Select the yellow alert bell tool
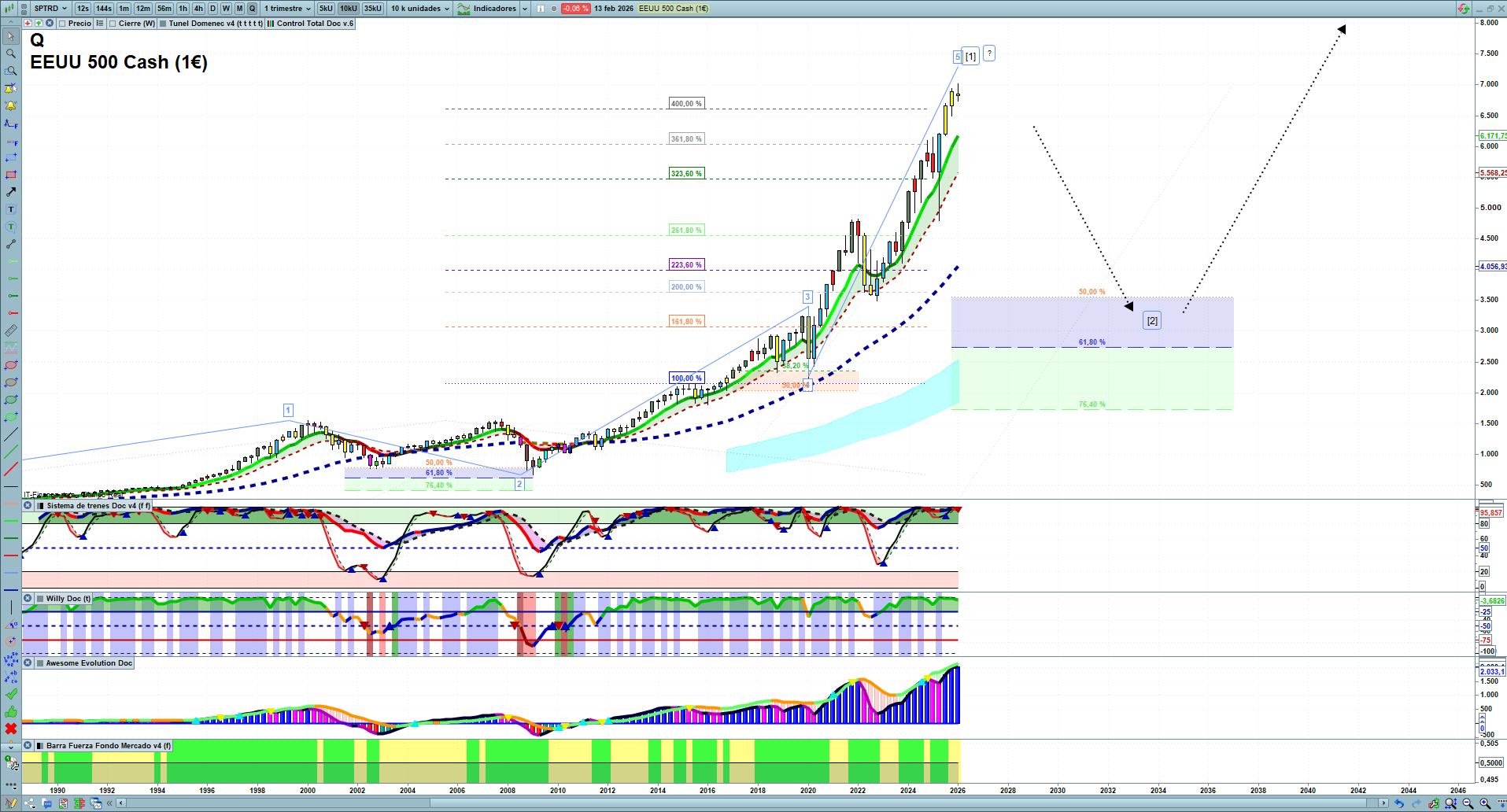 (x=11, y=105)
